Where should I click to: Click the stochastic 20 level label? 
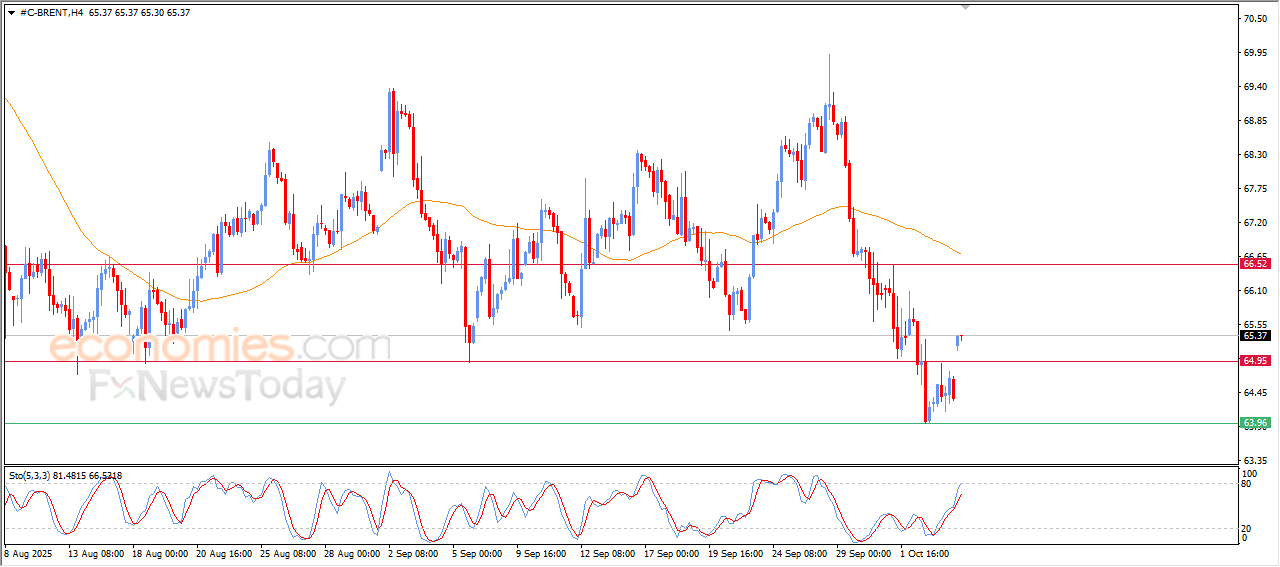[x=1246, y=528]
